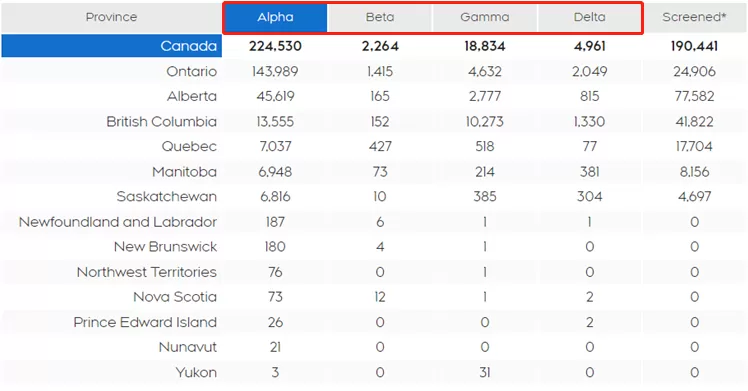Viewport: 748px width, 391px height.
Task: Select the Quebec row label
Action: coord(189,146)
